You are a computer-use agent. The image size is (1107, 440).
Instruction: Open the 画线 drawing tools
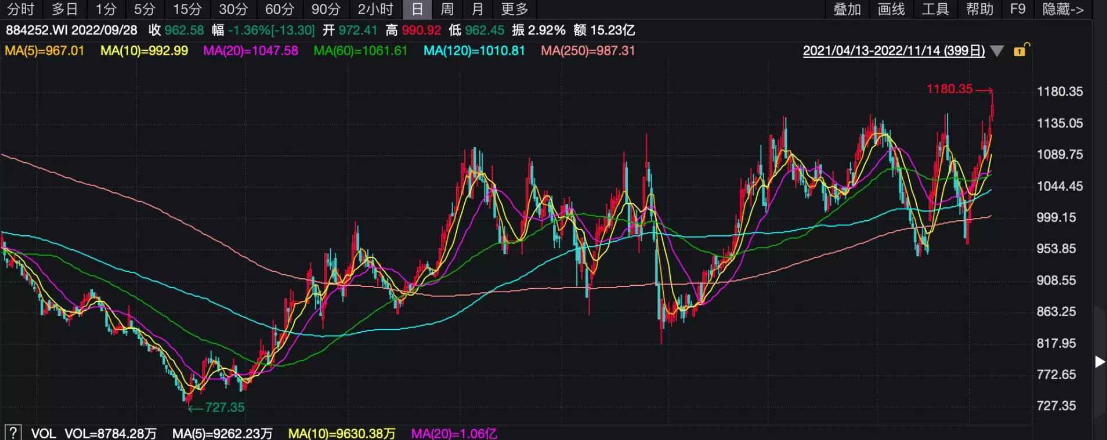[x=892, y=9]
